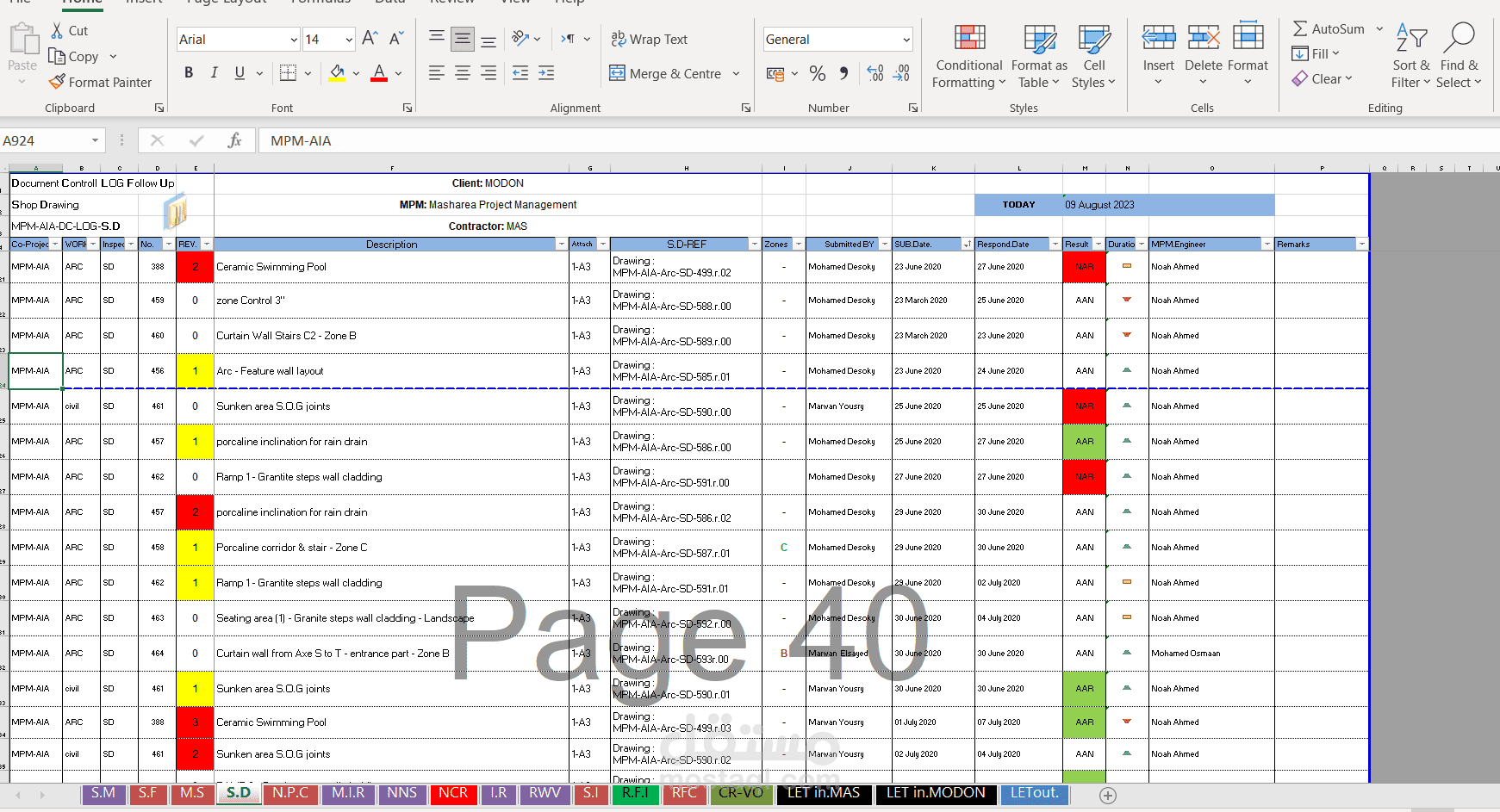The image size is (1500, 812).
Task: Open the number format dropdown
Action: coord(906,40)
